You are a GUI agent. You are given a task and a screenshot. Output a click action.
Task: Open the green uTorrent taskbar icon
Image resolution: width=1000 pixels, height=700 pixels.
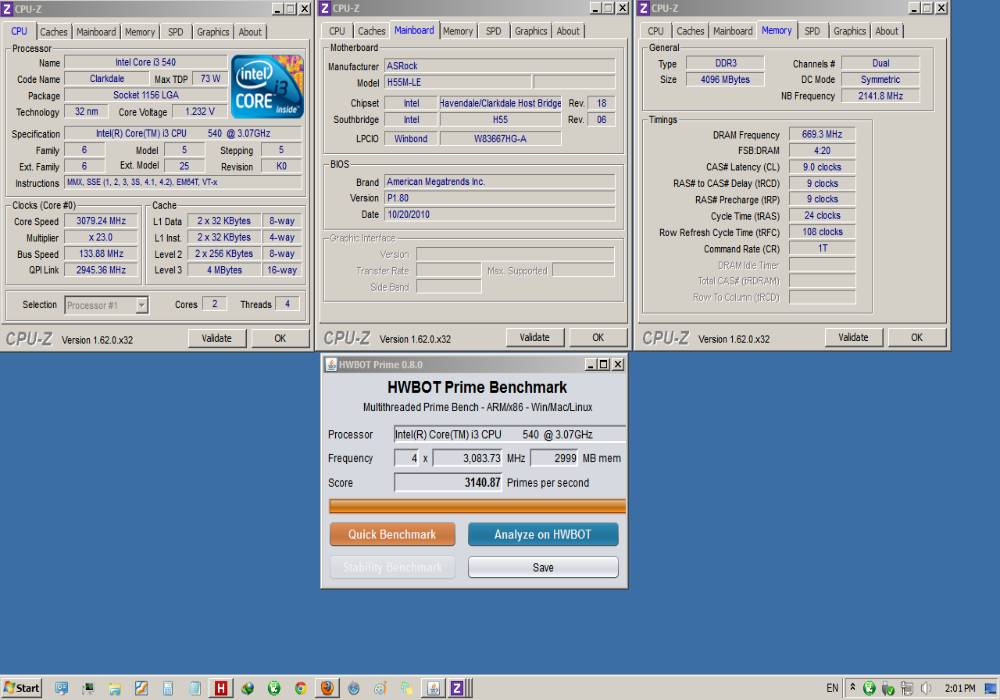(x=274, y=688)
